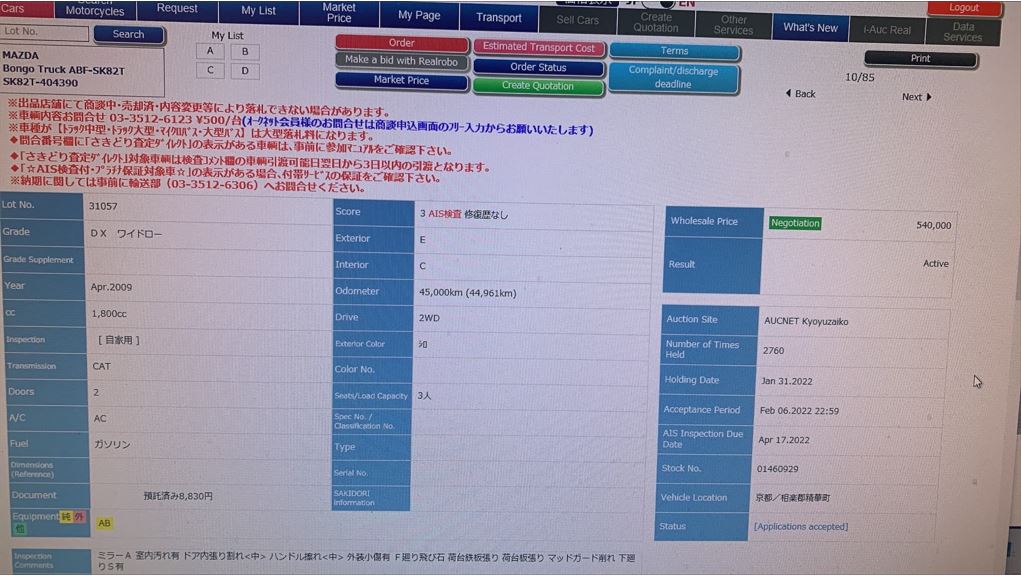Open Estimated Transport Cost

coord(537,47)
